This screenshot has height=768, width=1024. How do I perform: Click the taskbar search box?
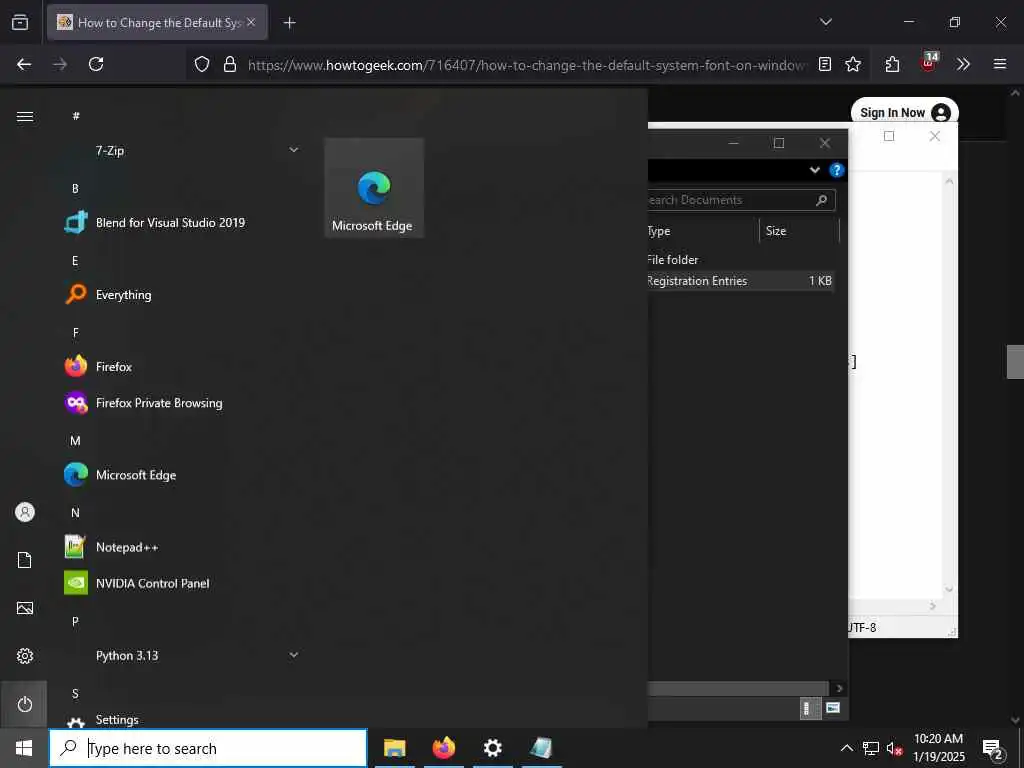208,748
